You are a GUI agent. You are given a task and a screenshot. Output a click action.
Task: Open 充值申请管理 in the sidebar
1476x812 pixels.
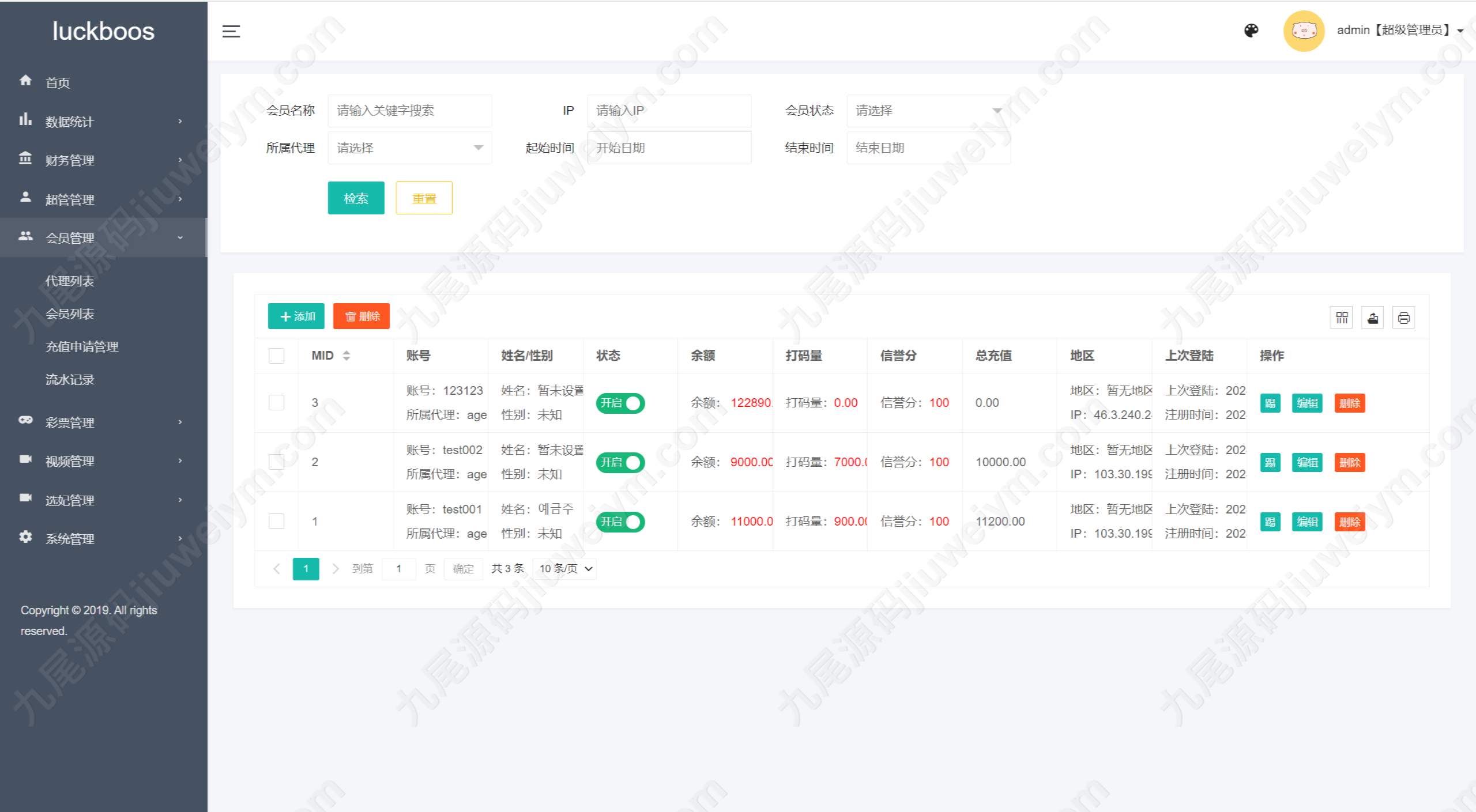(82, 346)
